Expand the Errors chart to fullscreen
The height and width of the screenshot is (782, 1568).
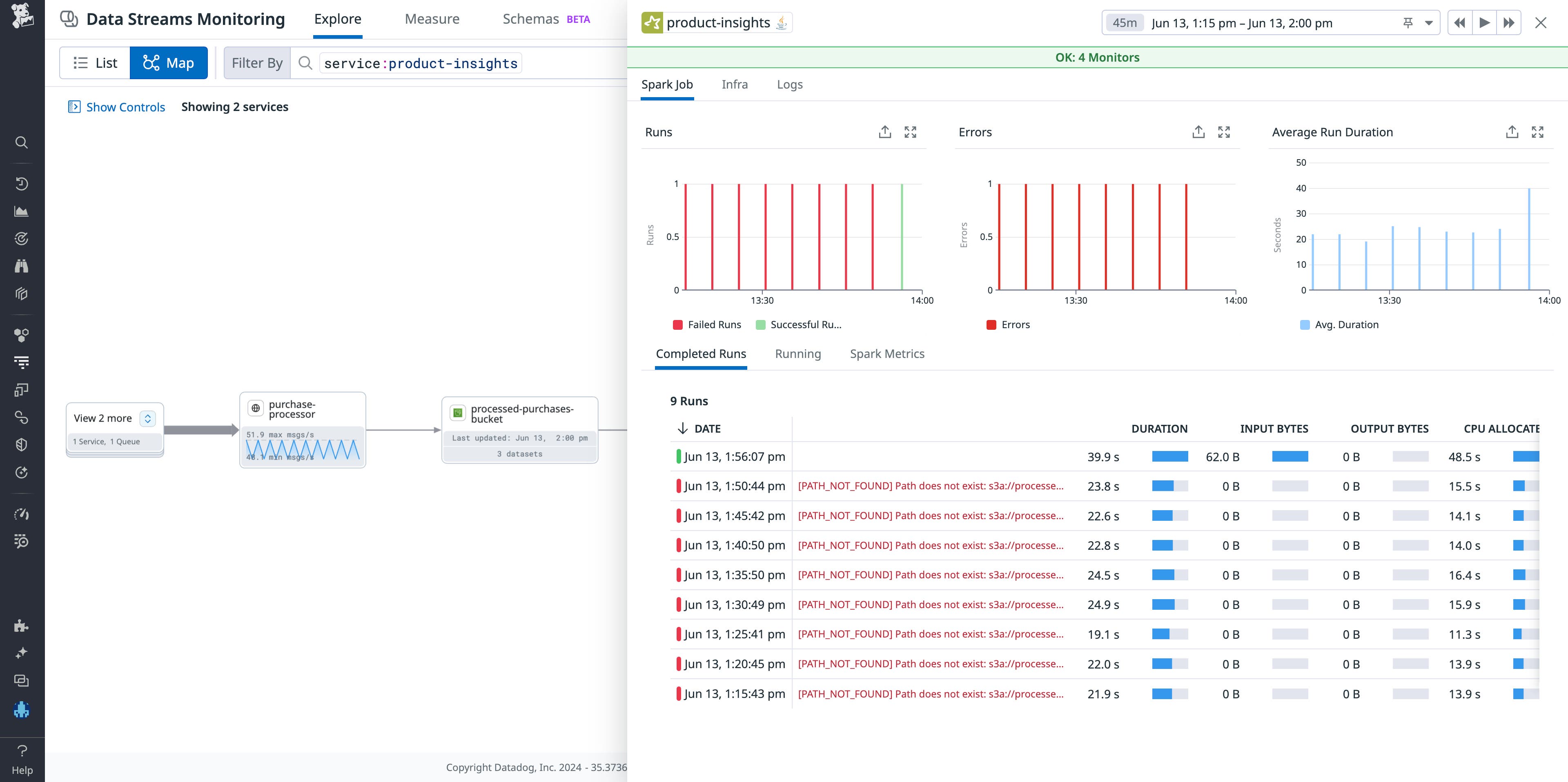point(1224,131)
